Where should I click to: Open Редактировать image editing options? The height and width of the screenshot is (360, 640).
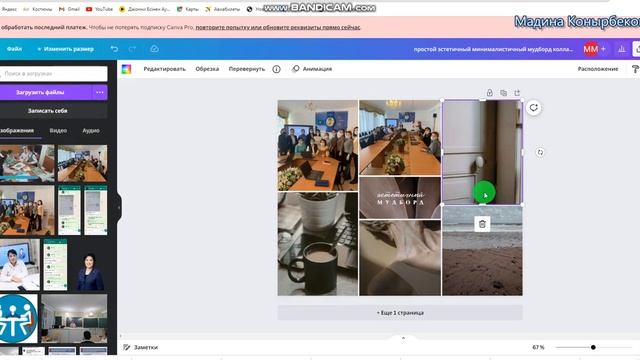pyautogui.click(x=164, y=69)
